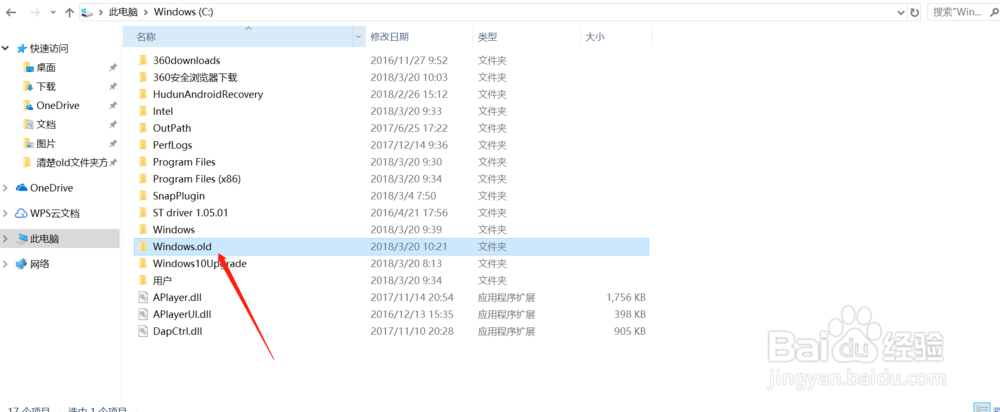Click 此电脑 in the address path
Screen dimensions: 1000x412
tap(124, 12)
